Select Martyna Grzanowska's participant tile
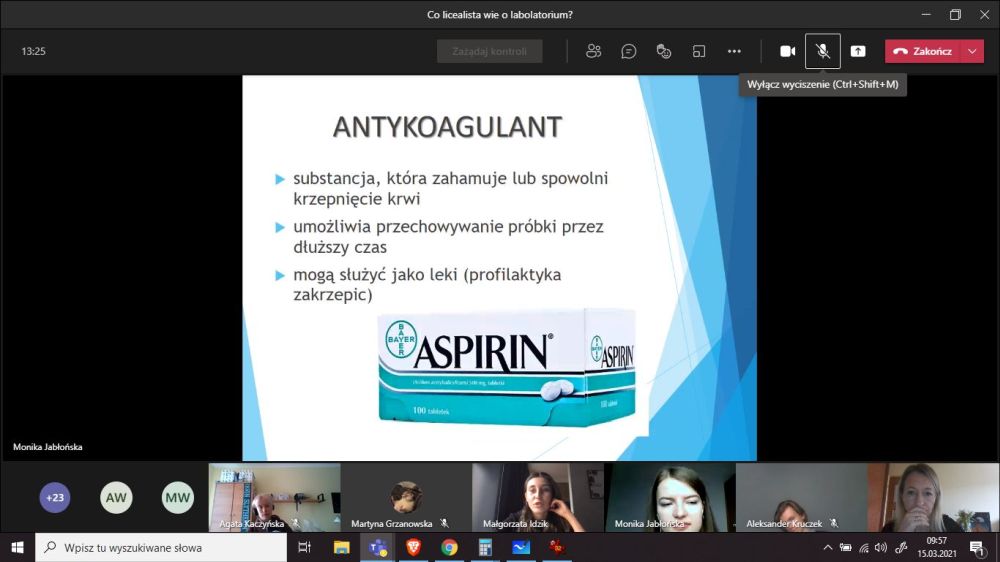This screenshot has width=1000, height=562. coord(406,498)
